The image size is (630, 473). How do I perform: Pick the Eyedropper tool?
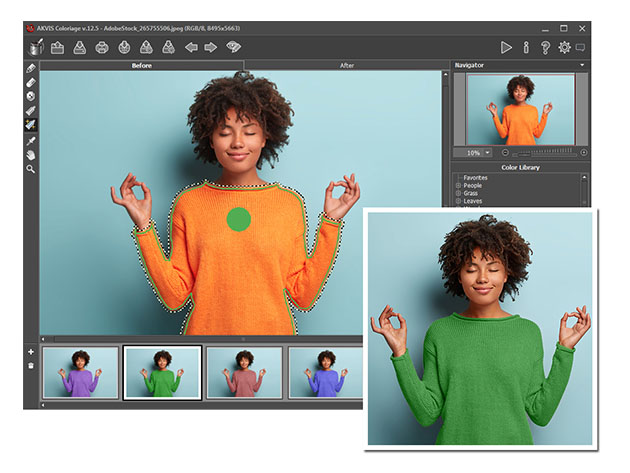coord(31,141)
